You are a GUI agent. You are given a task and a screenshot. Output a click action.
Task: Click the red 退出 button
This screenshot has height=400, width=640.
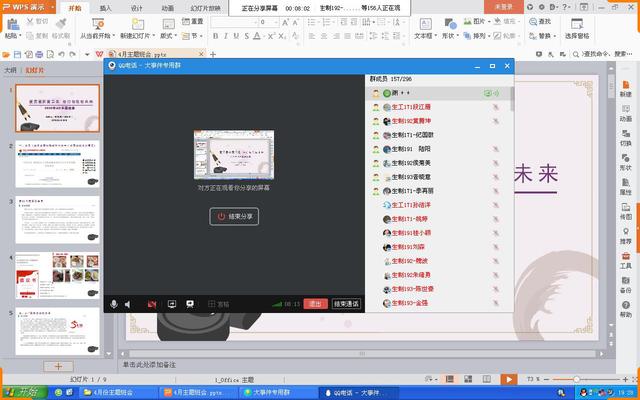pyautogui.click(x=316, y=303)
